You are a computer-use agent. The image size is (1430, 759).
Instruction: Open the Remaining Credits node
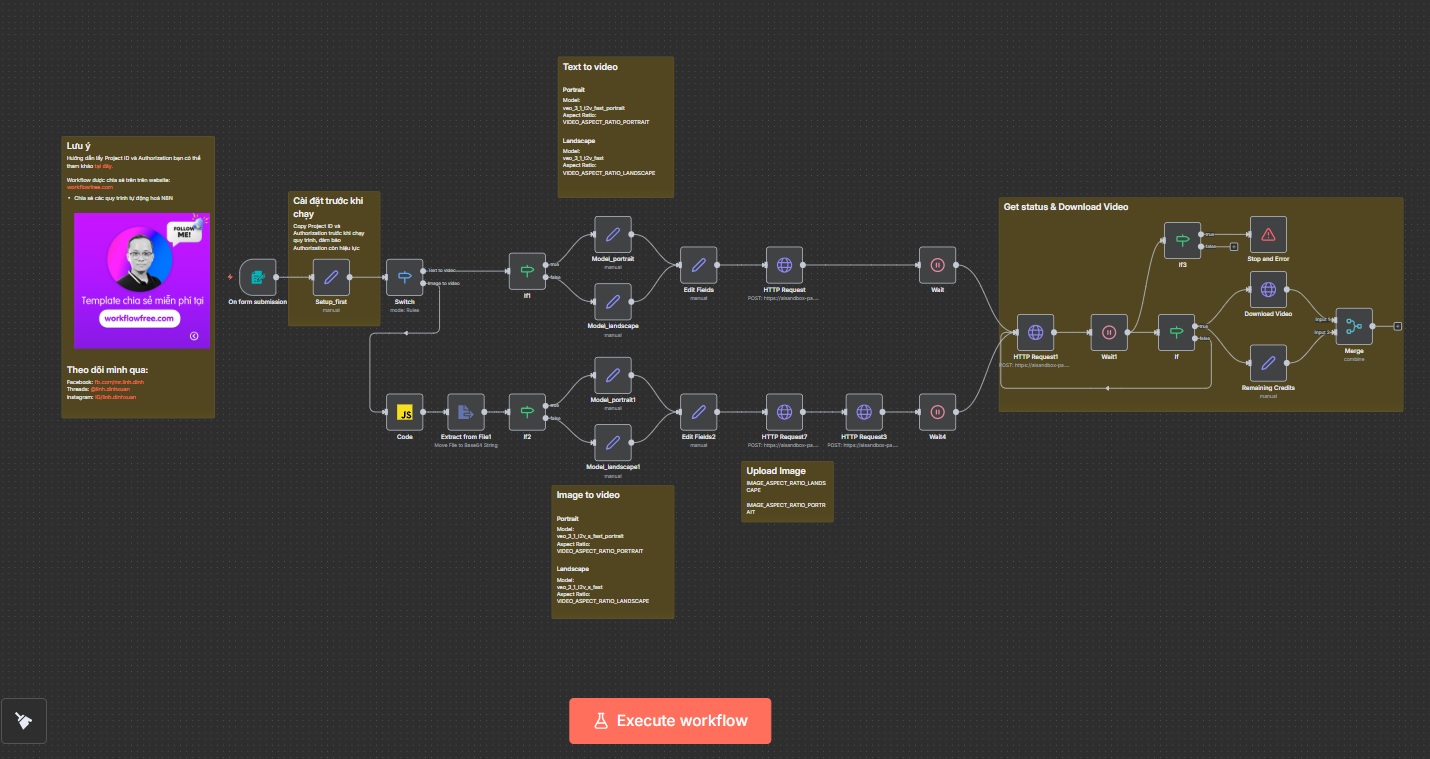(1268, 362)
